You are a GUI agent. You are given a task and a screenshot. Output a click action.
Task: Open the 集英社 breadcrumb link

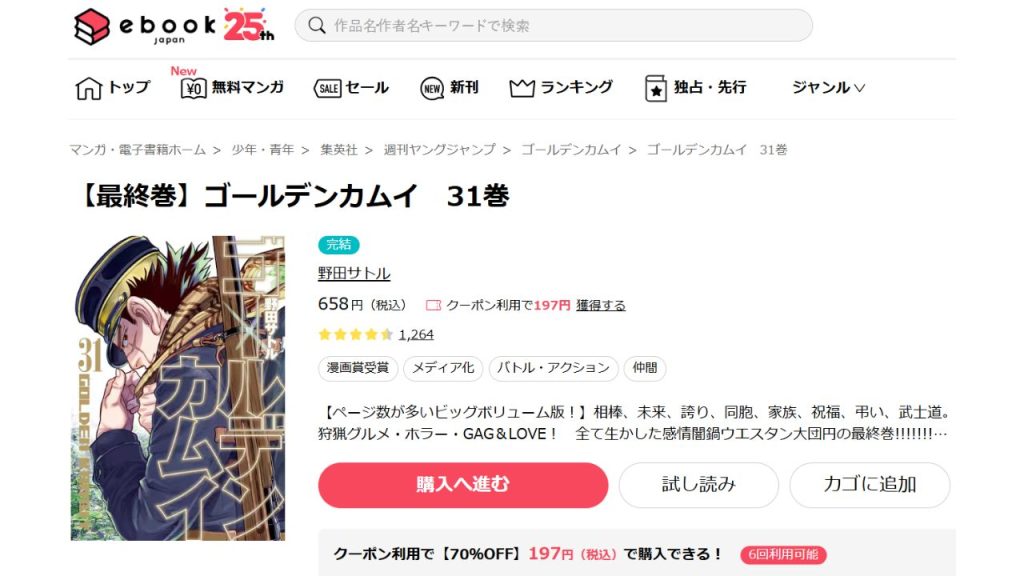point(338,150)
